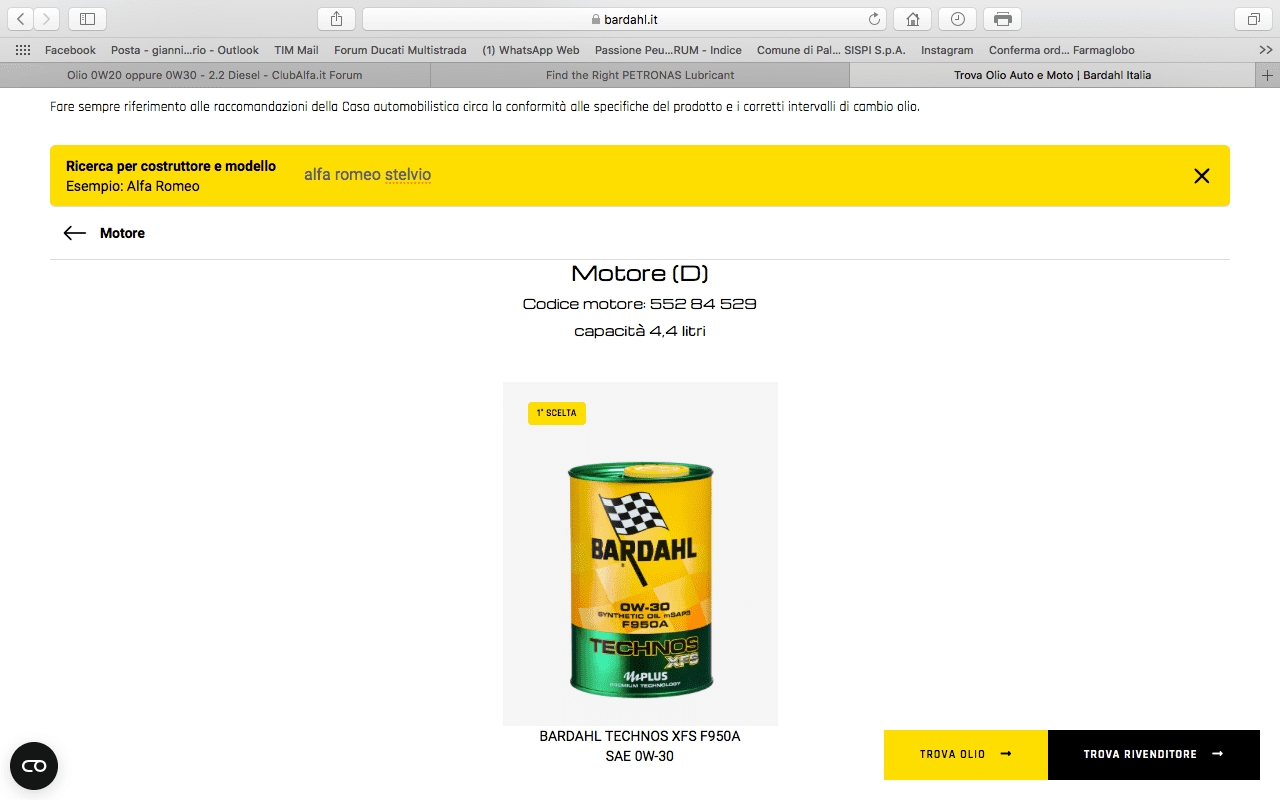Open the Home page icon
The height and width of the screenshot is (800, 1280).
coord(912,19)
